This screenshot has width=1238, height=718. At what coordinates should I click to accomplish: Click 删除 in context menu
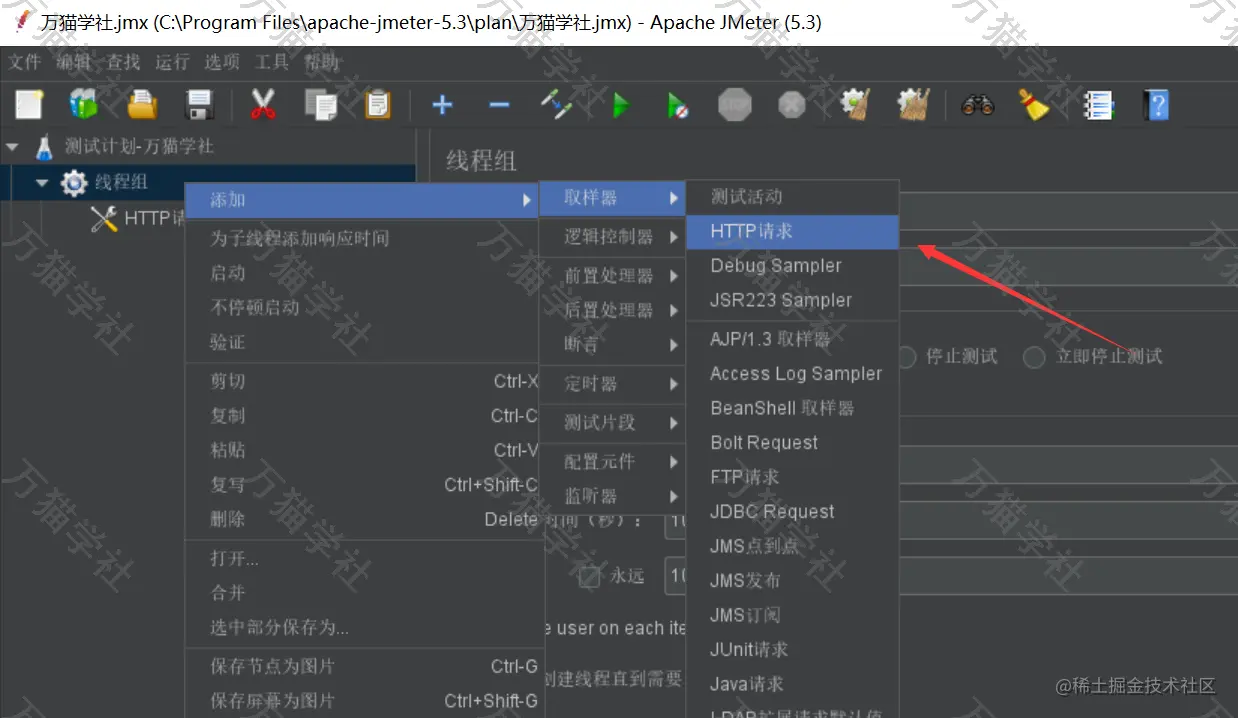click(x=362, y=520)
